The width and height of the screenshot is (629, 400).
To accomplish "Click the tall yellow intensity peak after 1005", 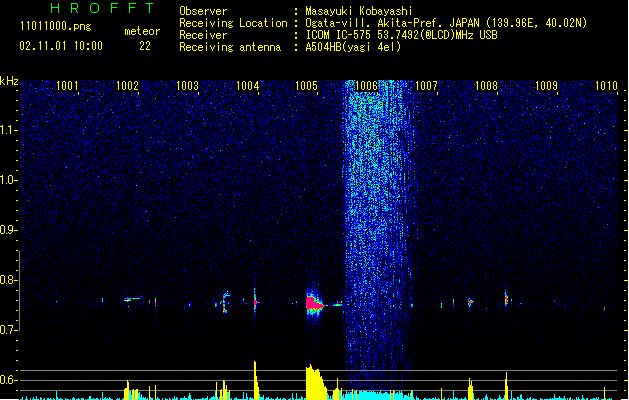I will pos(316,382).
